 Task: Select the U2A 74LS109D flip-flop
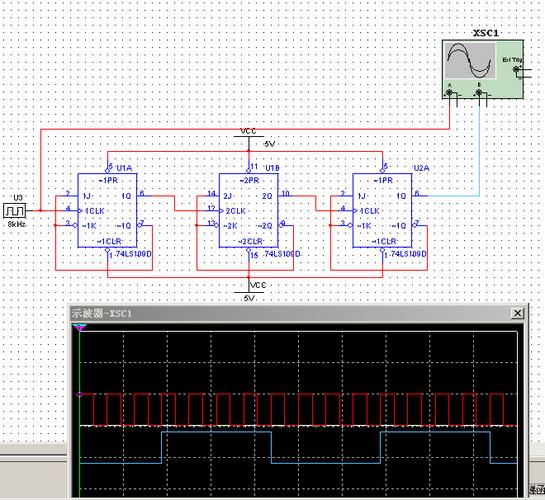[x=382, y=211]
